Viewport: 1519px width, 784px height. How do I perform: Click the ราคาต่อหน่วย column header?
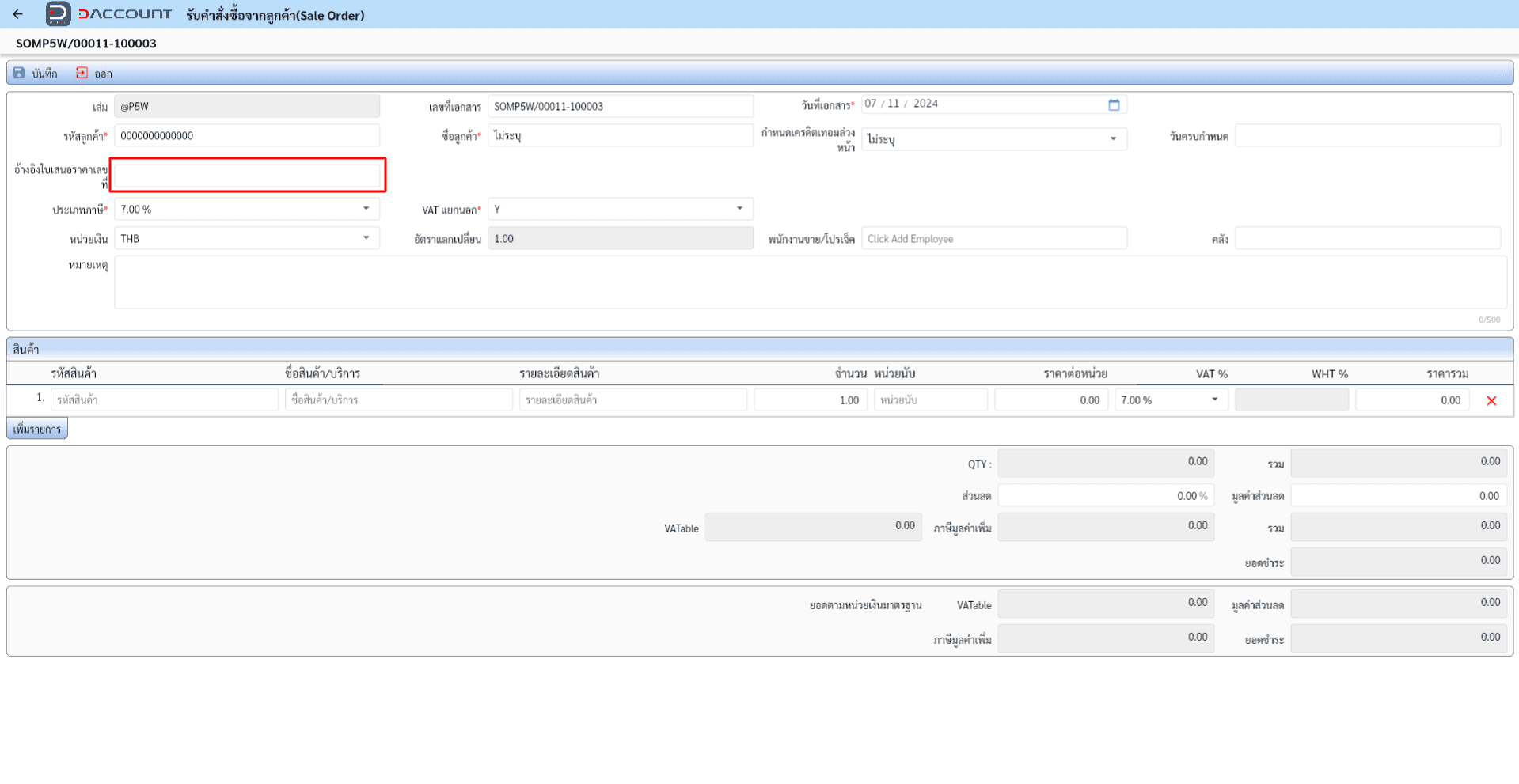tap(1075, 373)
